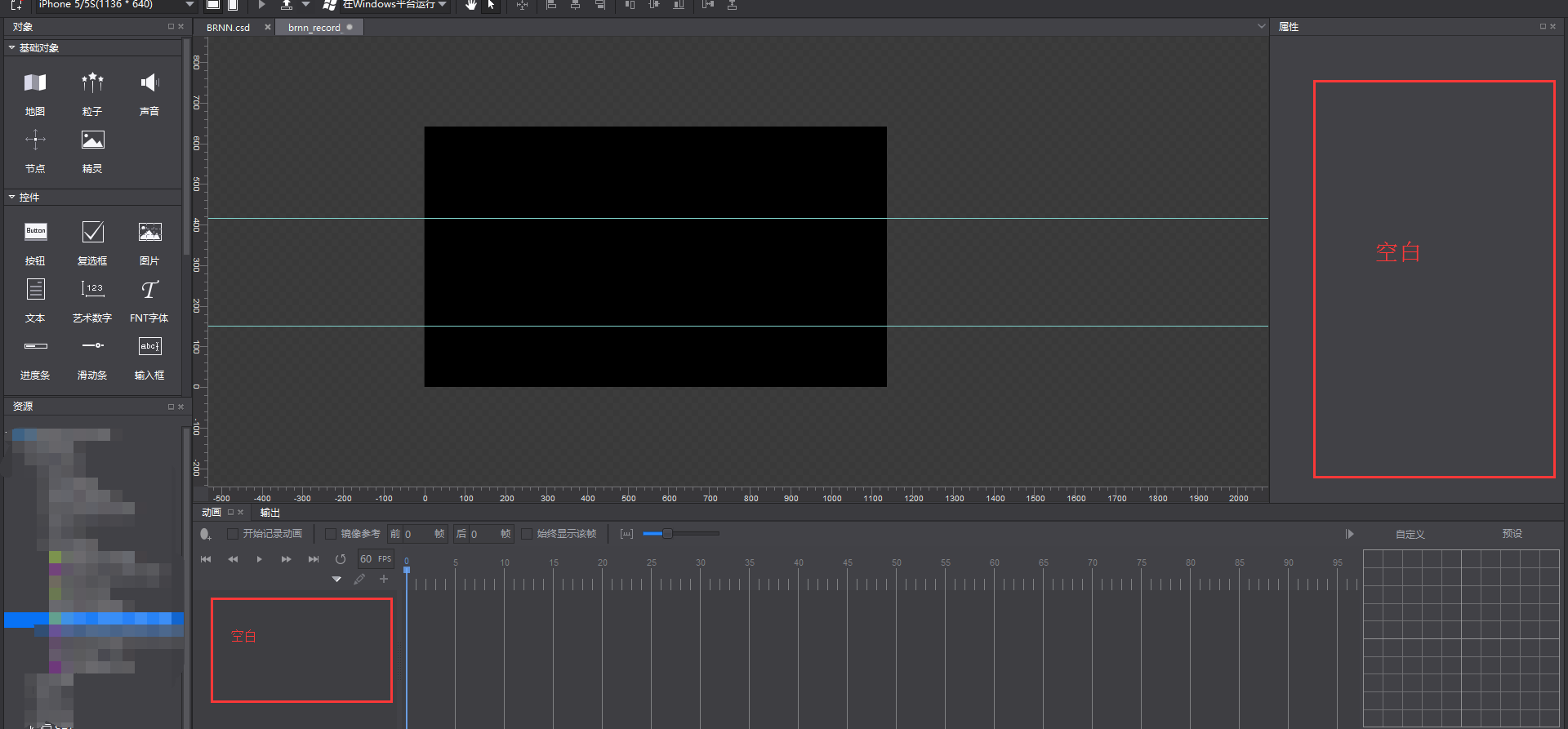Viewport: 1568px width, 729px height.
Task: Switch canvas to landscape orientation
Action: 213,5
